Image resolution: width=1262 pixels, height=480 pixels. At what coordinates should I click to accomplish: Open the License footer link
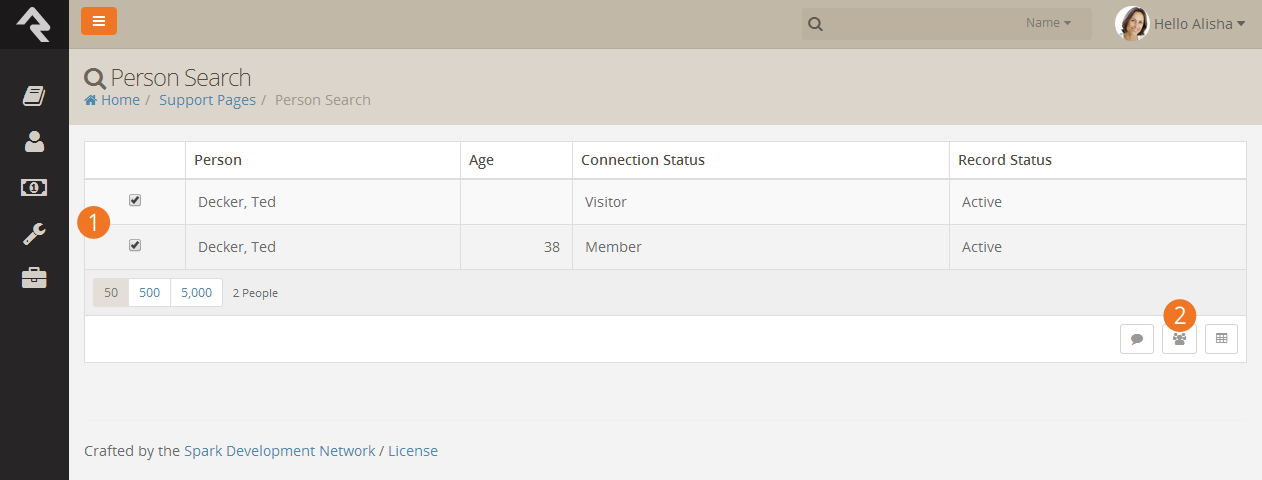(x=413, y=451)
